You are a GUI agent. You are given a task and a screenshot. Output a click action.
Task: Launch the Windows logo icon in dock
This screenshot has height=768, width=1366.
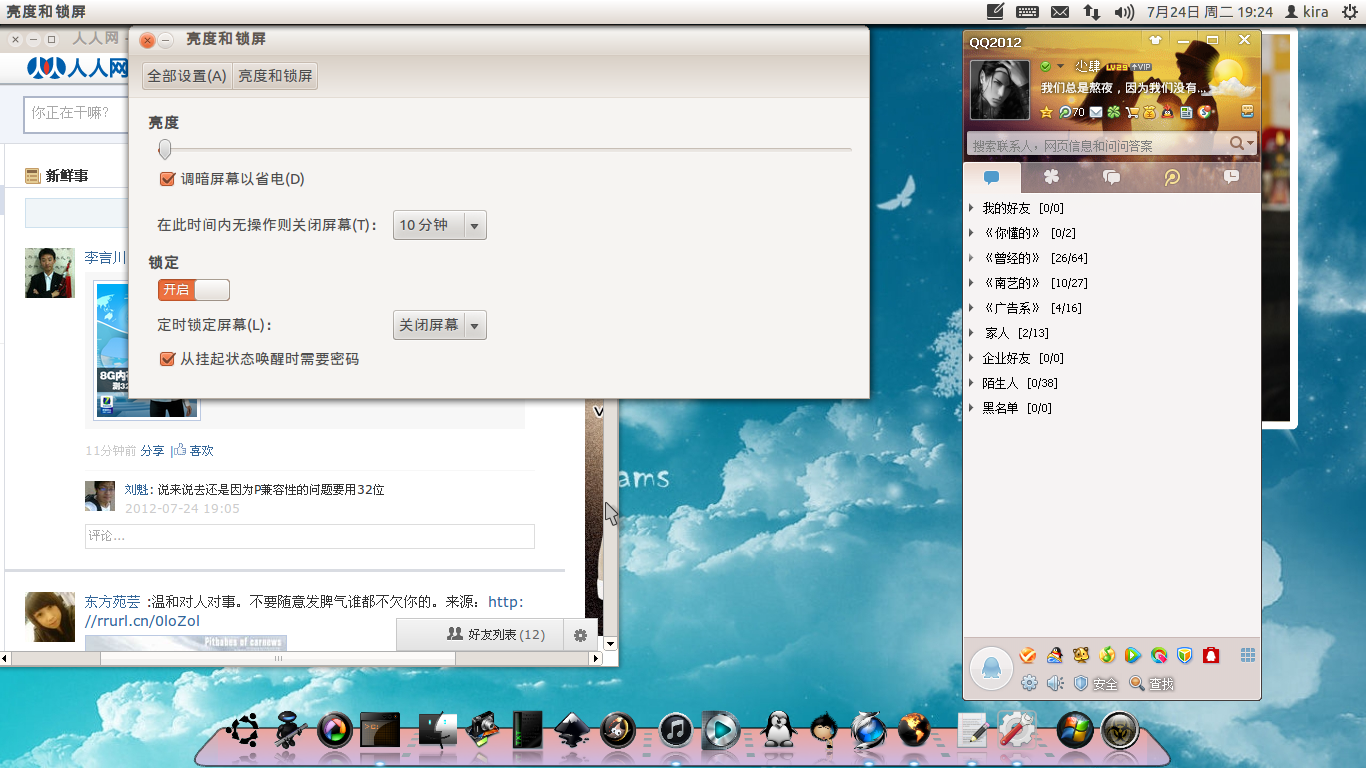tap(1075, 730)
